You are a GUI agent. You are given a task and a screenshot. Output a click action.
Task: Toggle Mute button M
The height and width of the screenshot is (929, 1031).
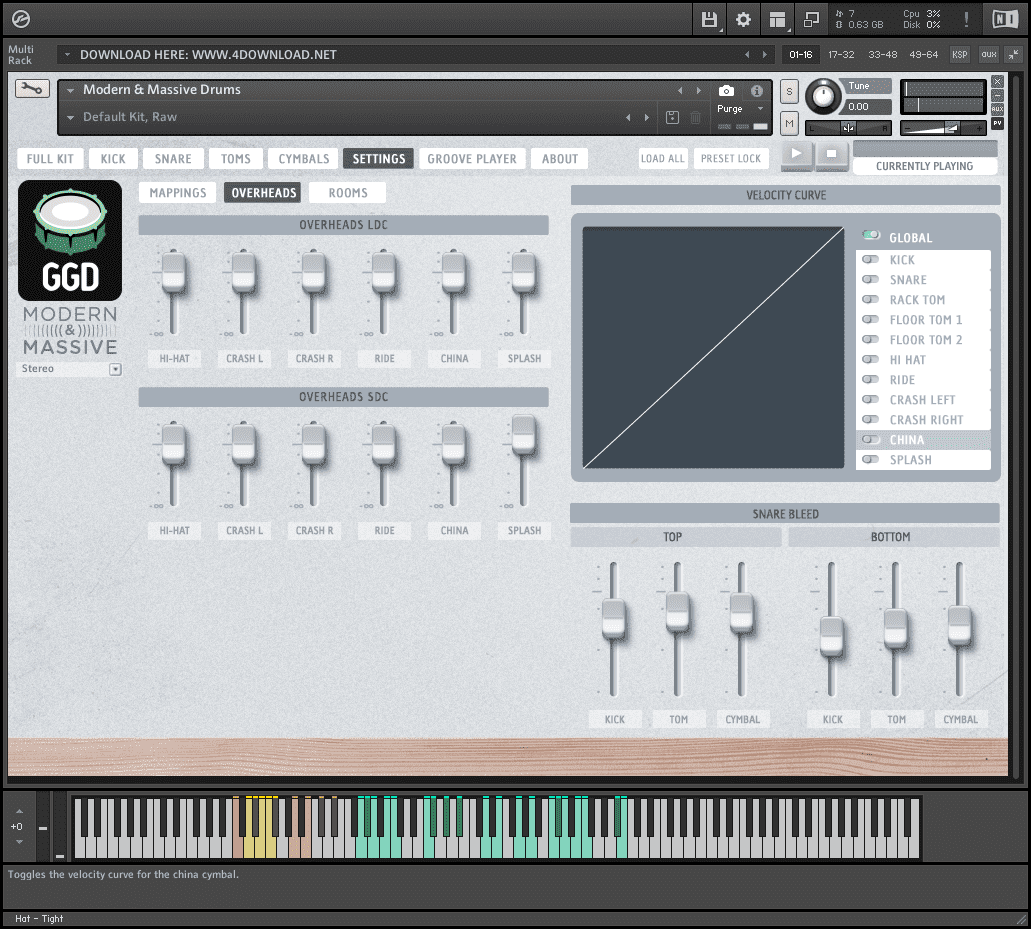[x=789, y=124]
